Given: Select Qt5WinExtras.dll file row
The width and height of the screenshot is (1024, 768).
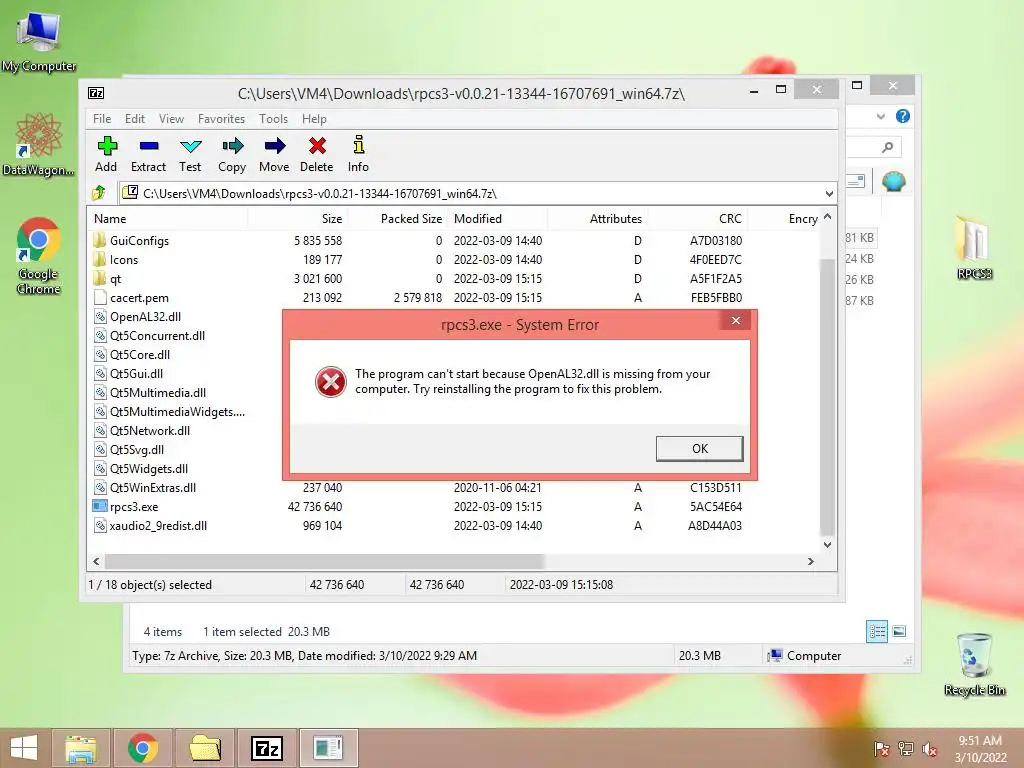Looking at the screenshot, I should pyautogui.click(x=145, y=487).
